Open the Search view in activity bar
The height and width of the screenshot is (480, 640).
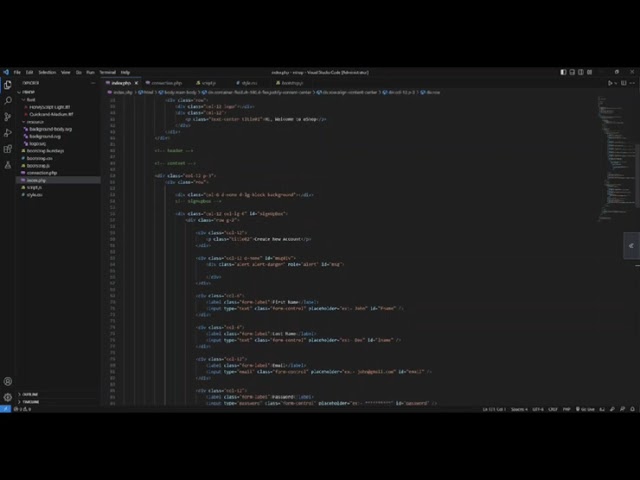[8, 101]
